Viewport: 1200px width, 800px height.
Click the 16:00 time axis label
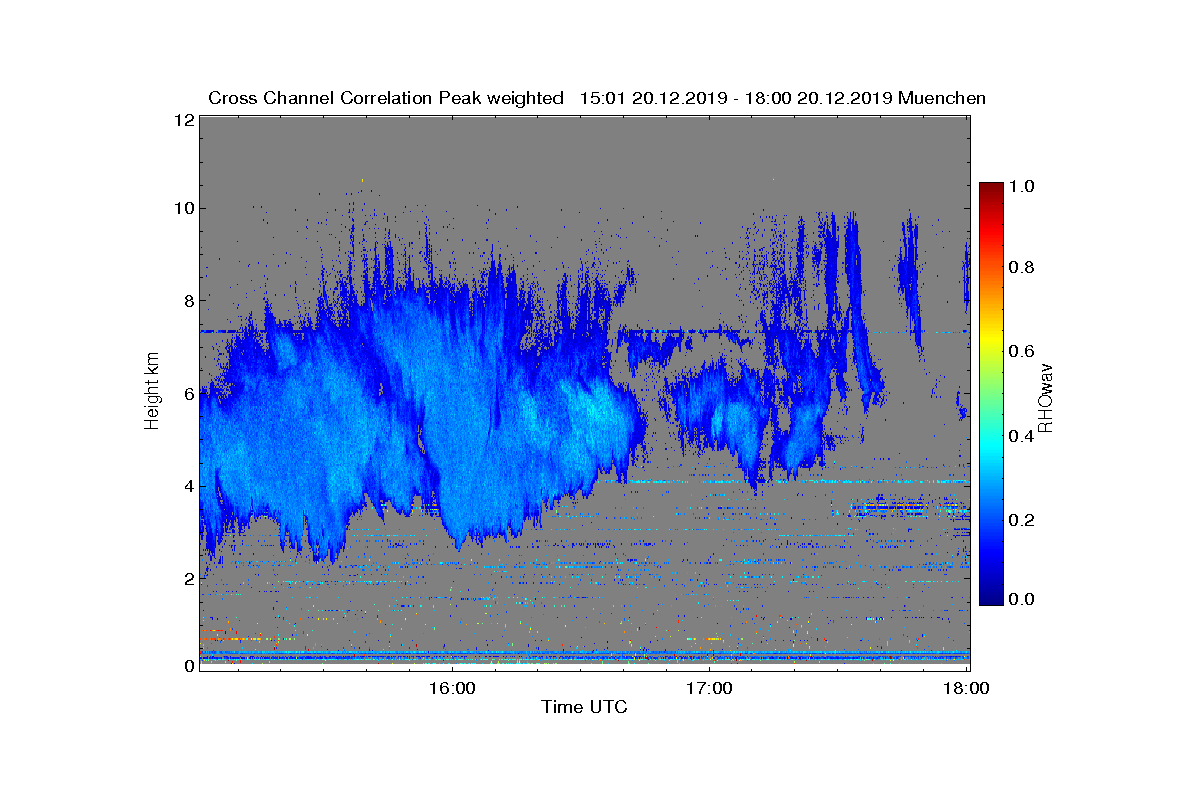tap(452, 689)
